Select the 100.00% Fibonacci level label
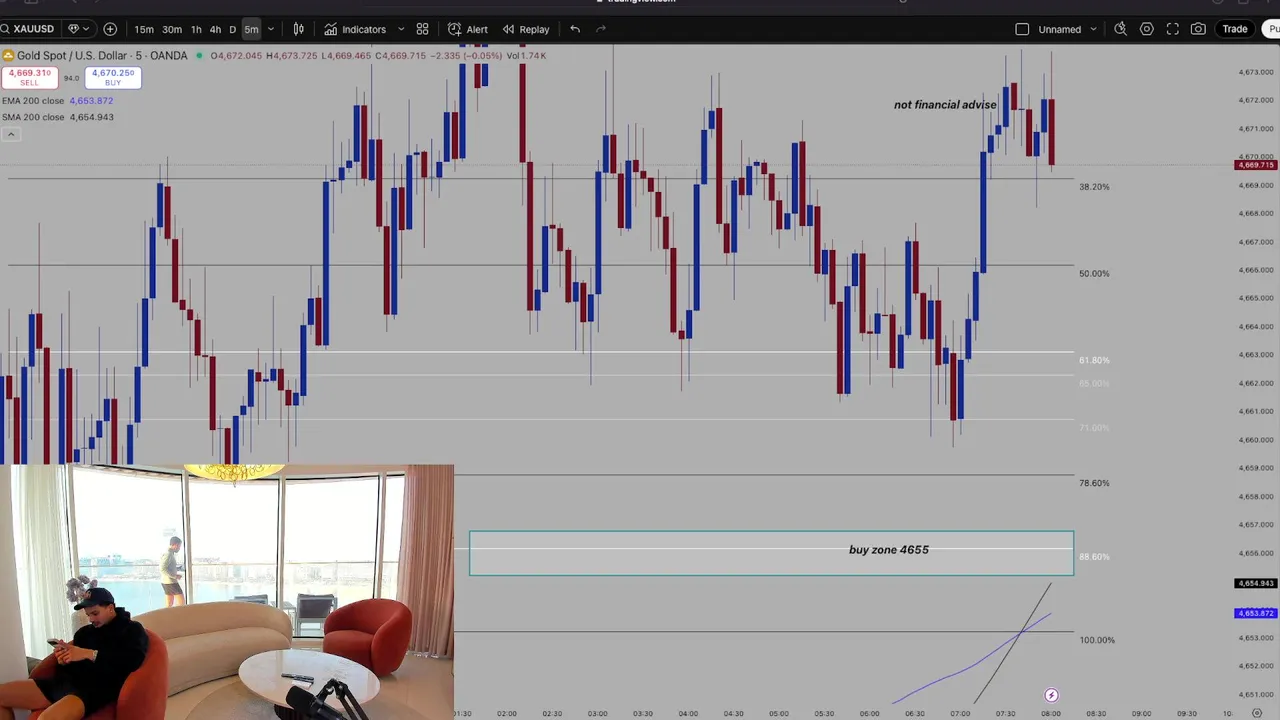This screenshot has width=1280, height=720. tap(1097, 640)
